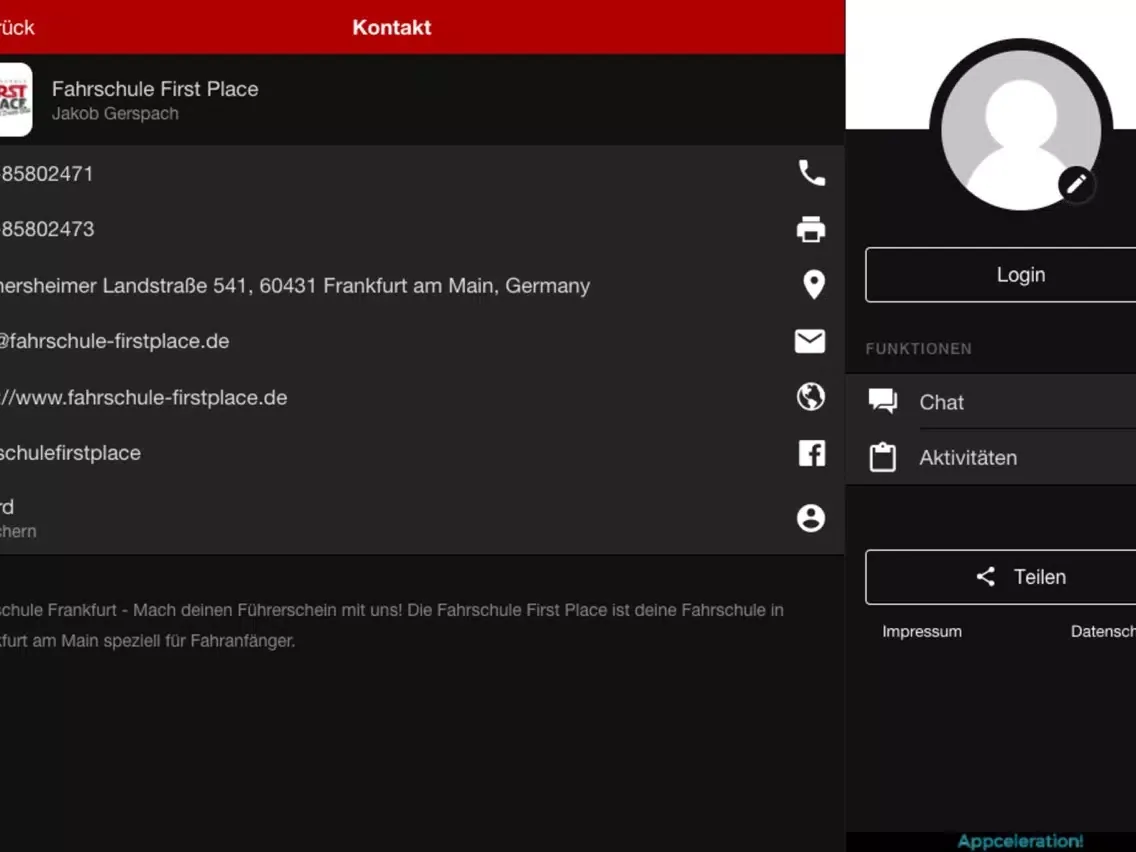This screenshot has height=852, width=1136.
Task: Click the FUNKTIONEN section label
Action: (919, 348)
